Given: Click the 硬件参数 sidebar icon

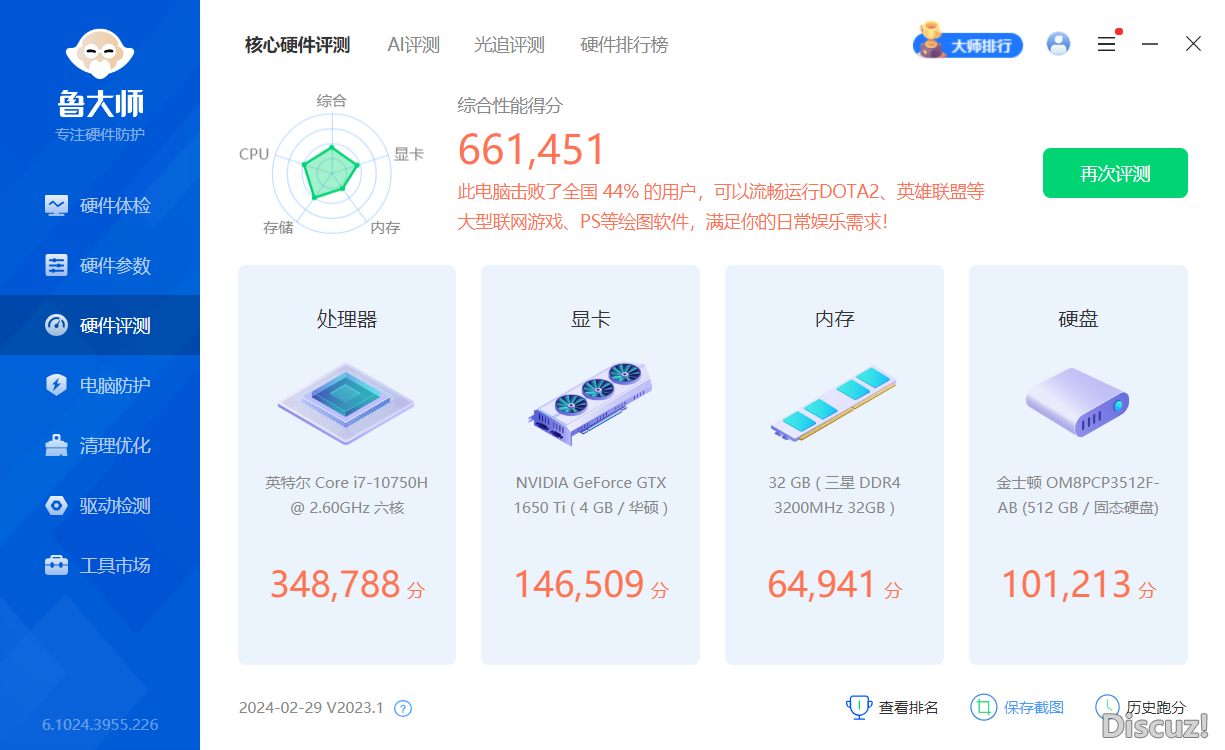Looking at the screenshot, I should pyautogui.click(x=57, y=266).
